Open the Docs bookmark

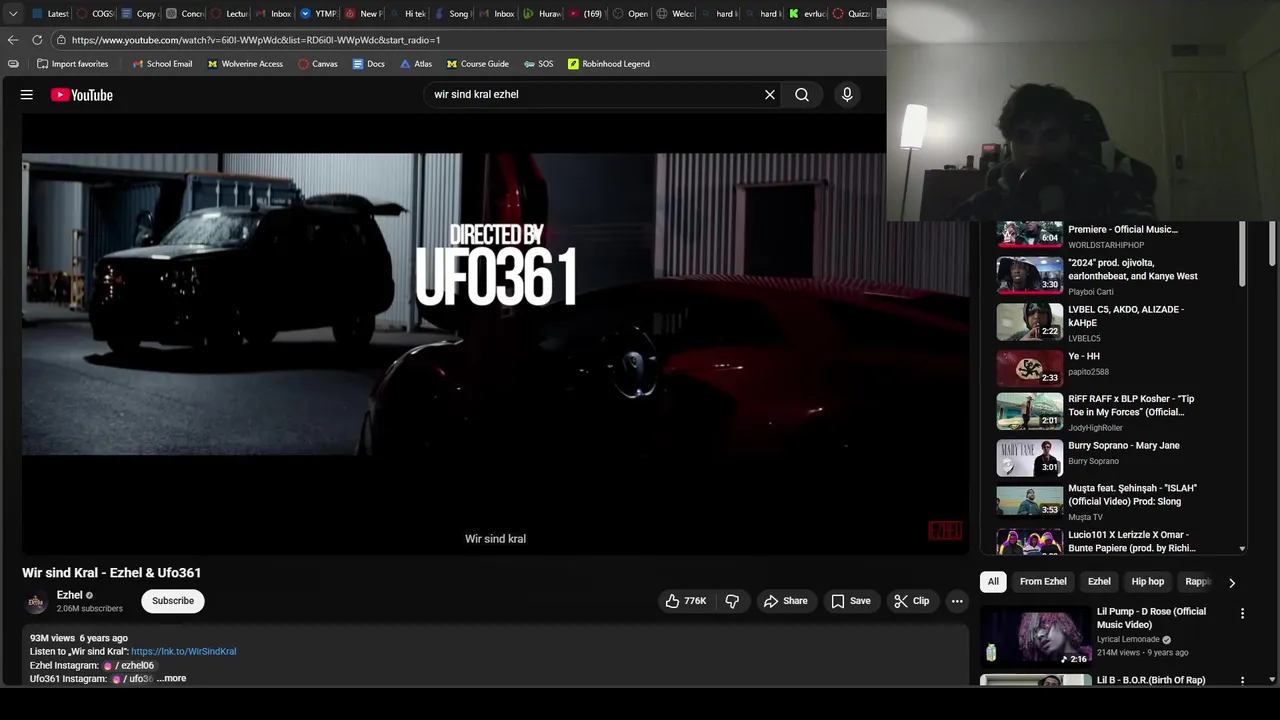click(x=369, y=64)
